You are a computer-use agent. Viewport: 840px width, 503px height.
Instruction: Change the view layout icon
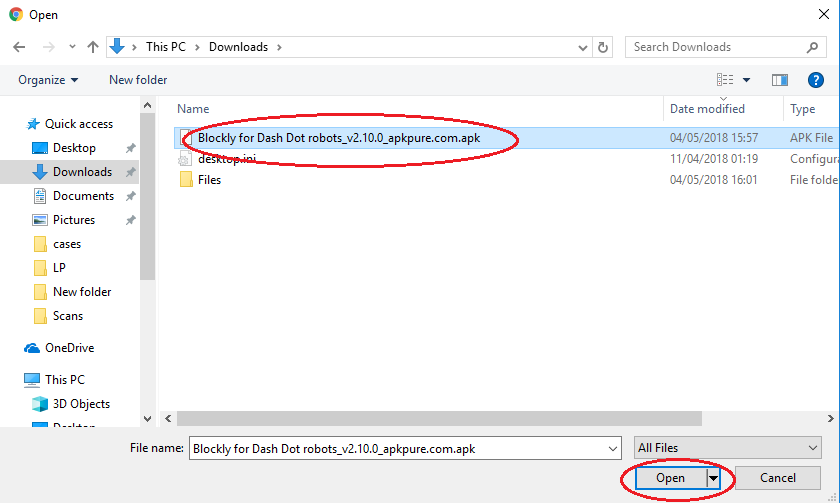[725, 80]
